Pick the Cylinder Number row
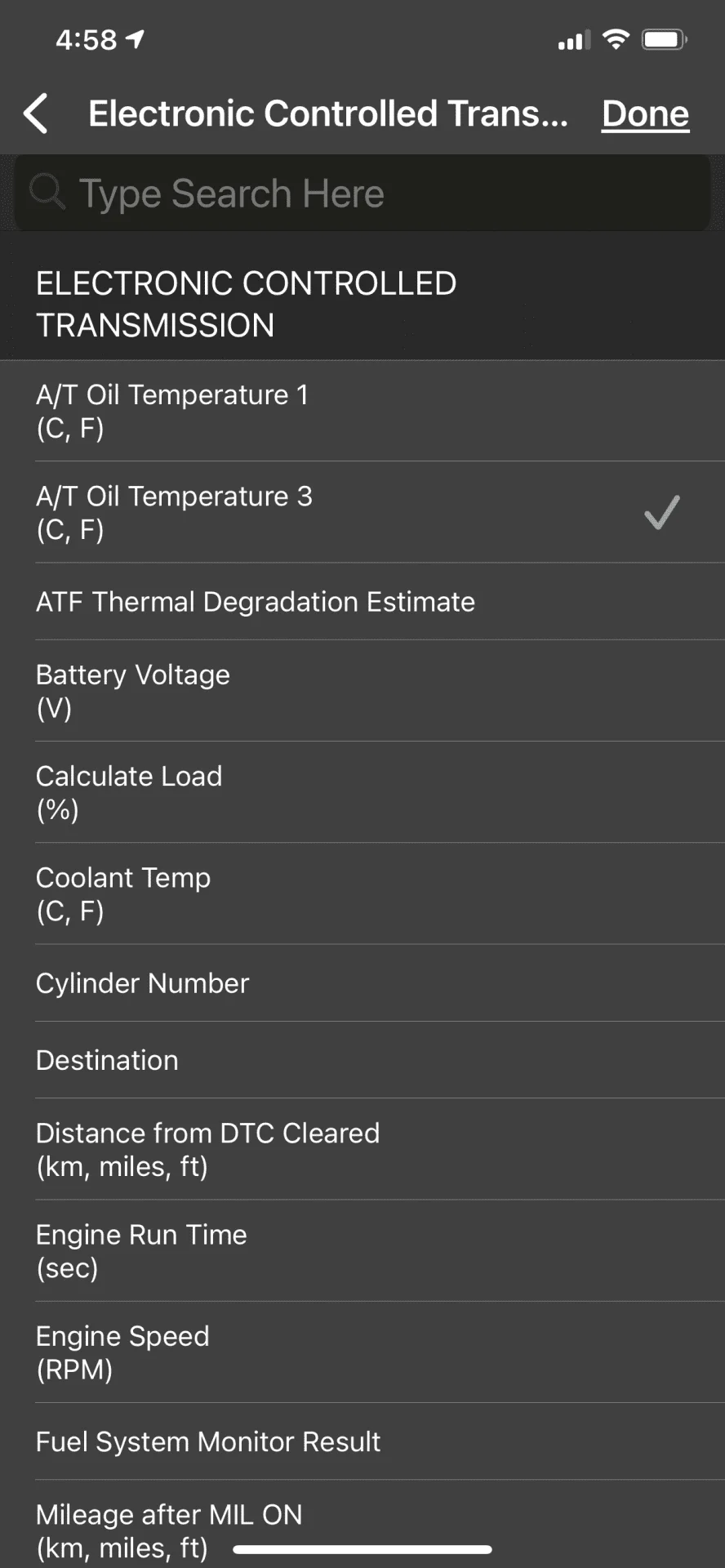Image resolution: width=725 pixels, height=1568 pixels. tap(362, 983)
